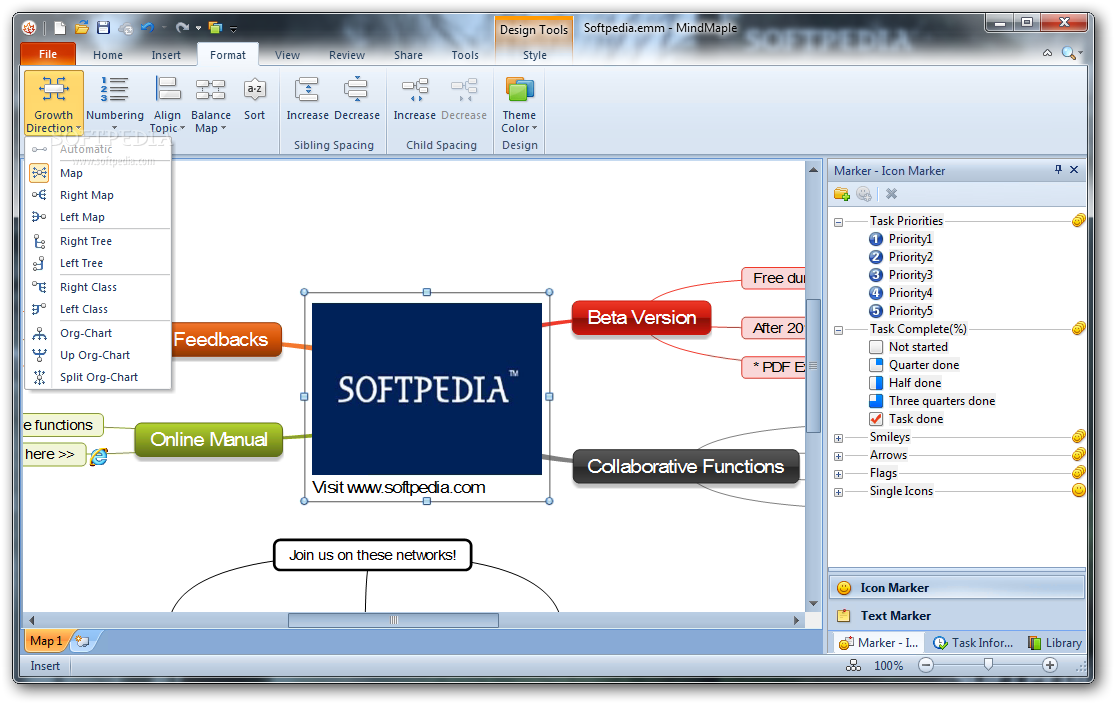Switch to the Review ribbon tab
Viewport: 1115px width, 704px height.
346,55
